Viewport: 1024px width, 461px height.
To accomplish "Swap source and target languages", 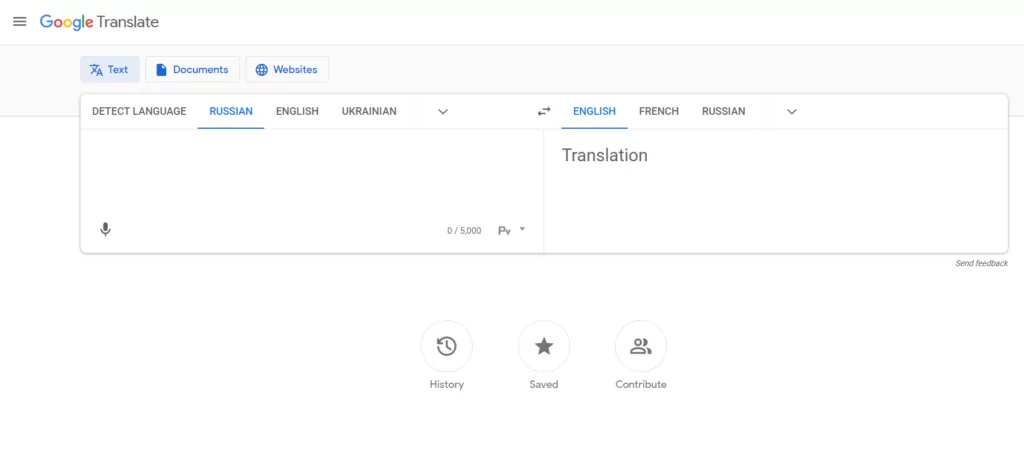I will pos(544,112).
